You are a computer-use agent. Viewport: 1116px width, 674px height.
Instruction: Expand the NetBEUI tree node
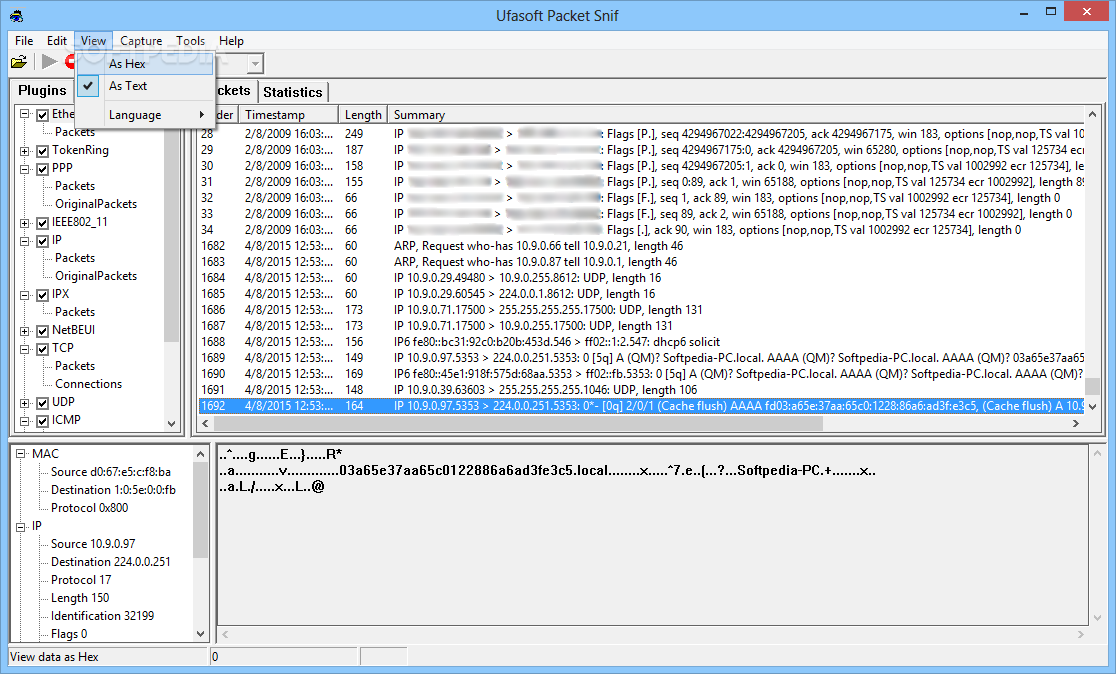[25, 331]
